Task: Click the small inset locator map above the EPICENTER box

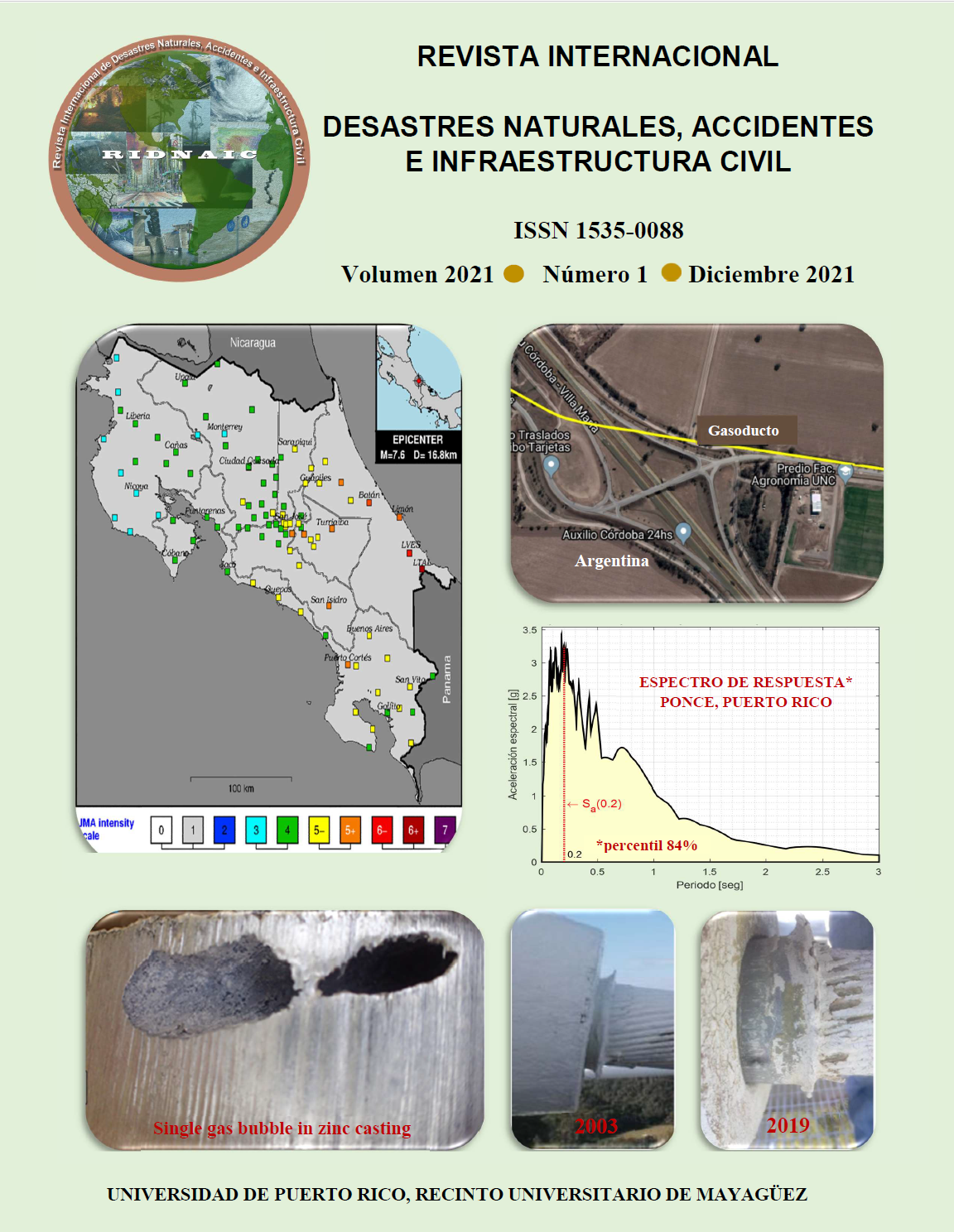Action: 419,377
